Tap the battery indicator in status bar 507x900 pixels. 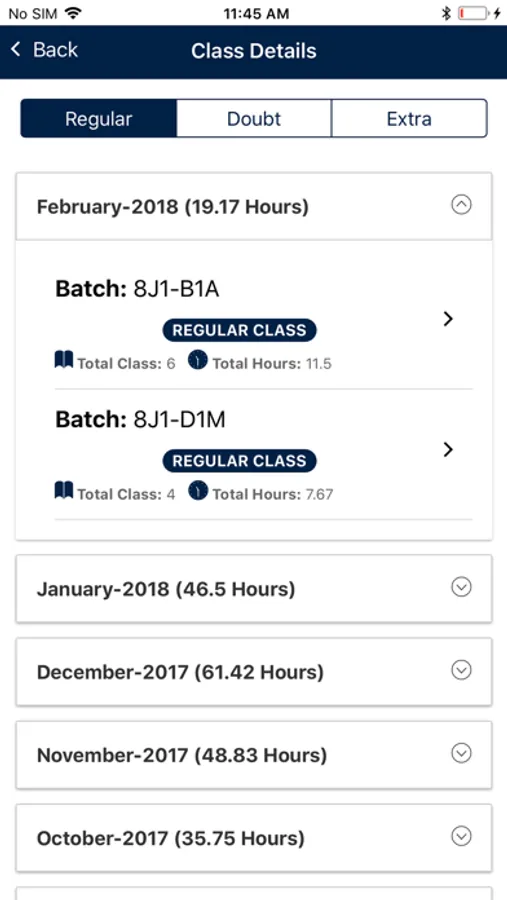click(x=473, y=13)
